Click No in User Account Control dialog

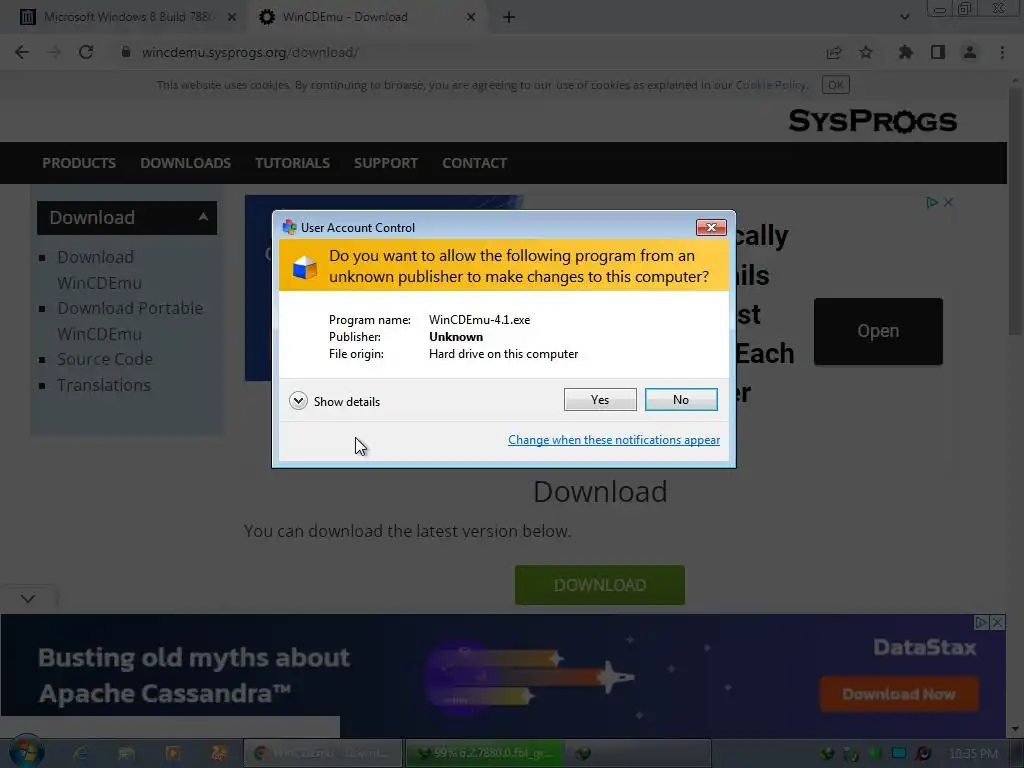(680, 400)
